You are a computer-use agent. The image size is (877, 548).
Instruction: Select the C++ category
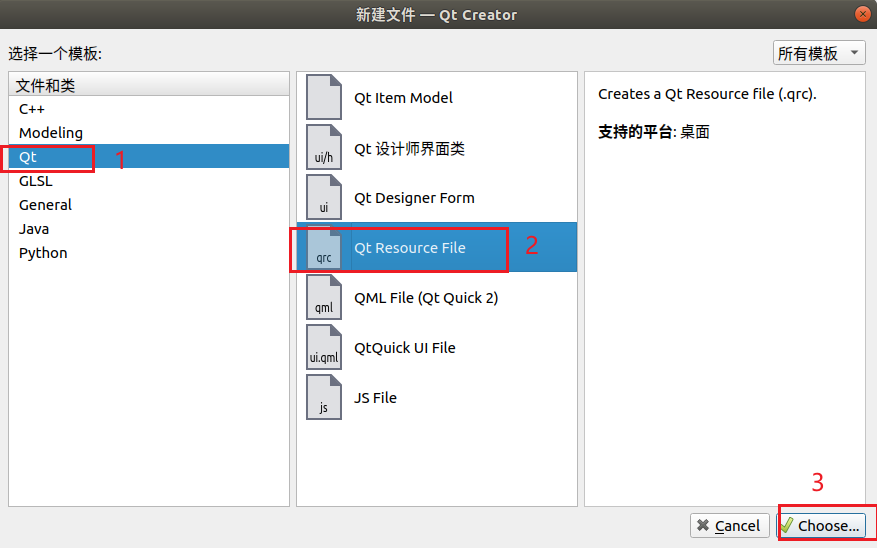tap(149, 108)
